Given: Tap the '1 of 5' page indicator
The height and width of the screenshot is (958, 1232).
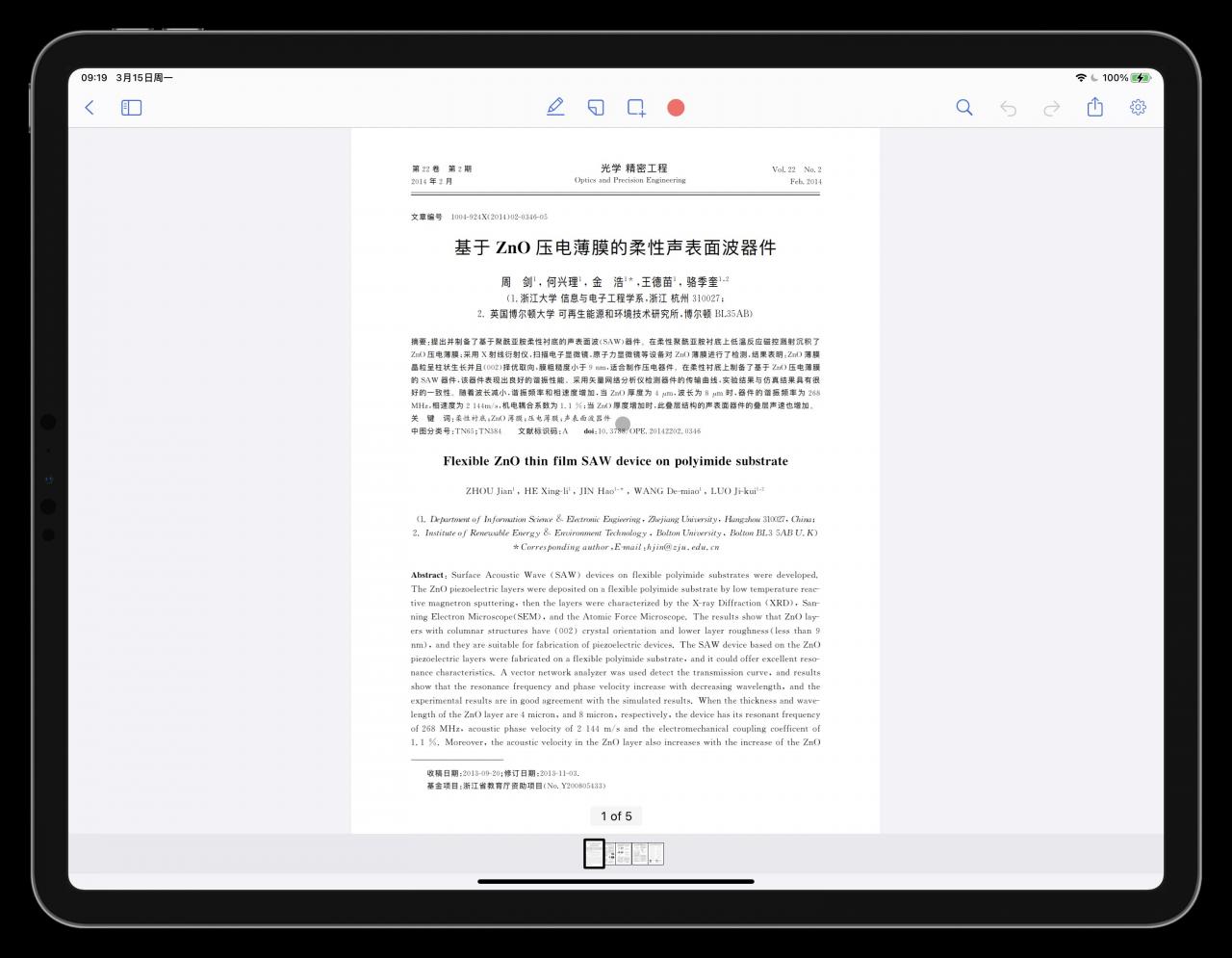Looking at the screenshot, I should [616, 816].
